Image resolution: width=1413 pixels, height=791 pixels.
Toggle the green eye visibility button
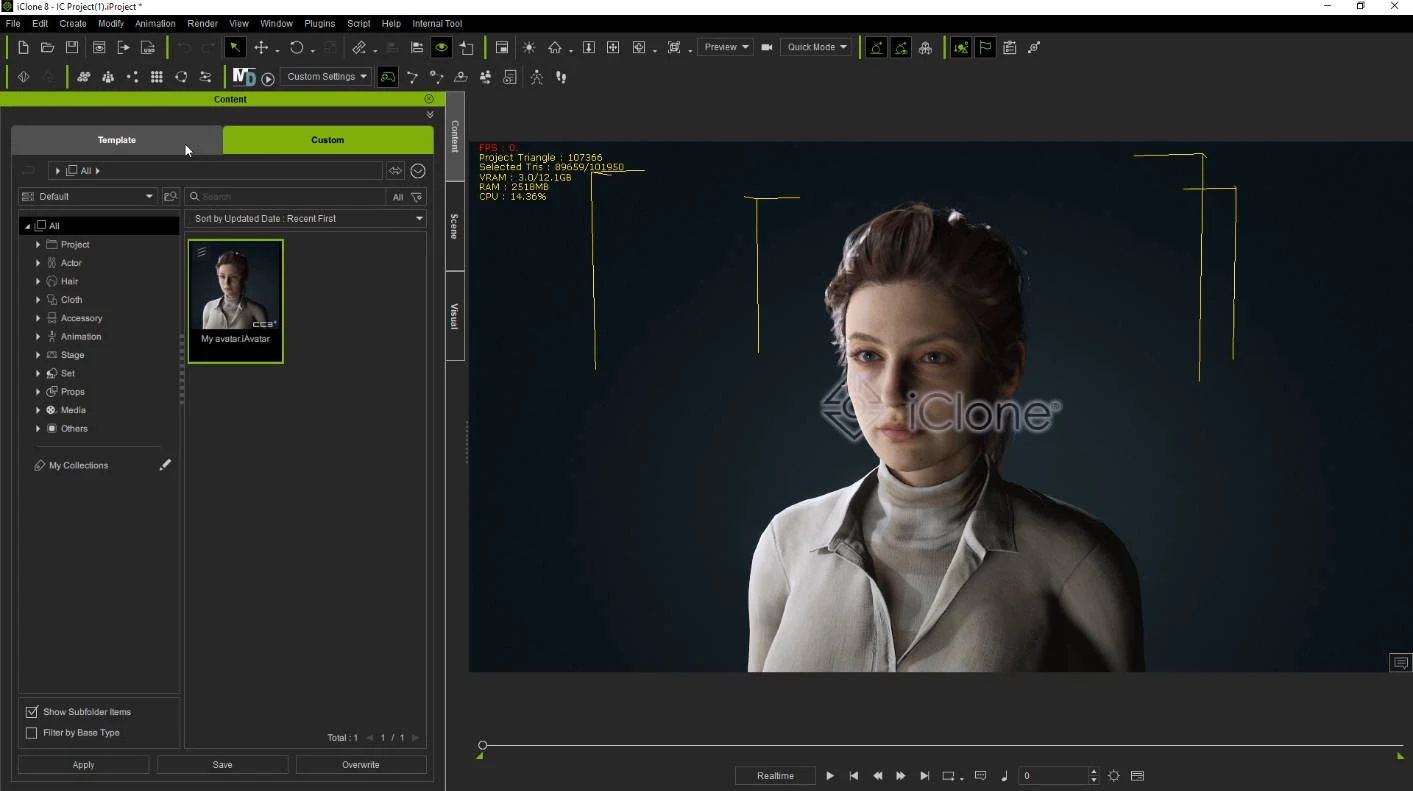(441, 47)
